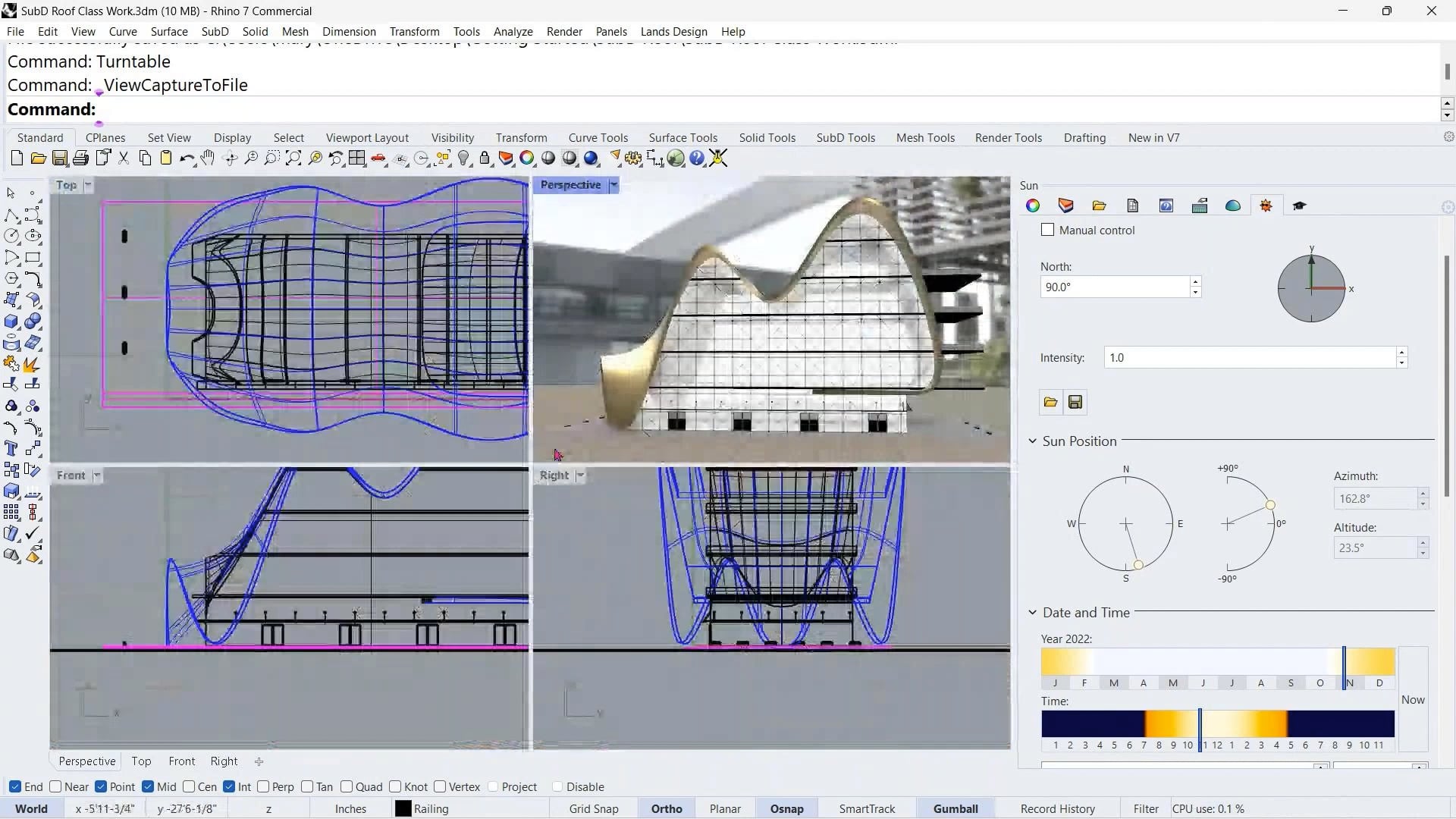Click the Open file folder icon
This screenshot has height=819, width=1456.
[38, 158]
